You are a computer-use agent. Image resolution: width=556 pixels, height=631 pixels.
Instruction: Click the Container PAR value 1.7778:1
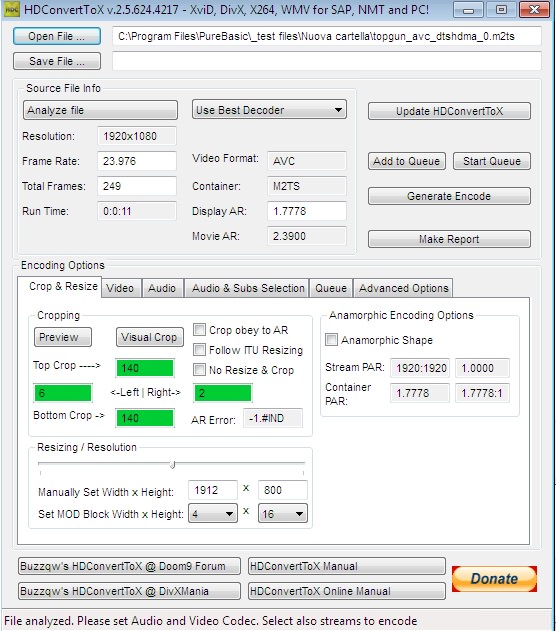[482, 393]
